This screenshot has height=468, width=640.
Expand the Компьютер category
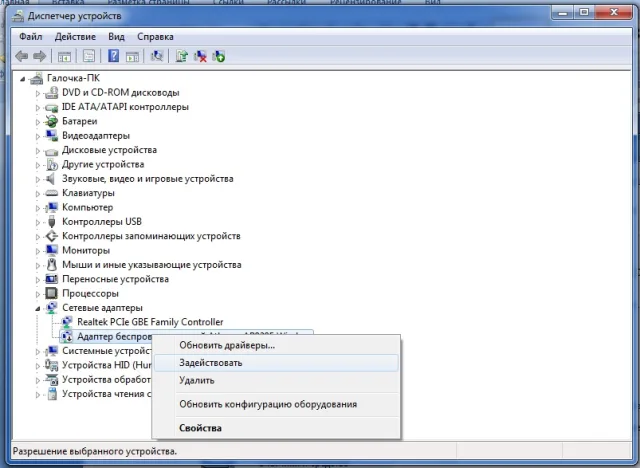point(38,208)
